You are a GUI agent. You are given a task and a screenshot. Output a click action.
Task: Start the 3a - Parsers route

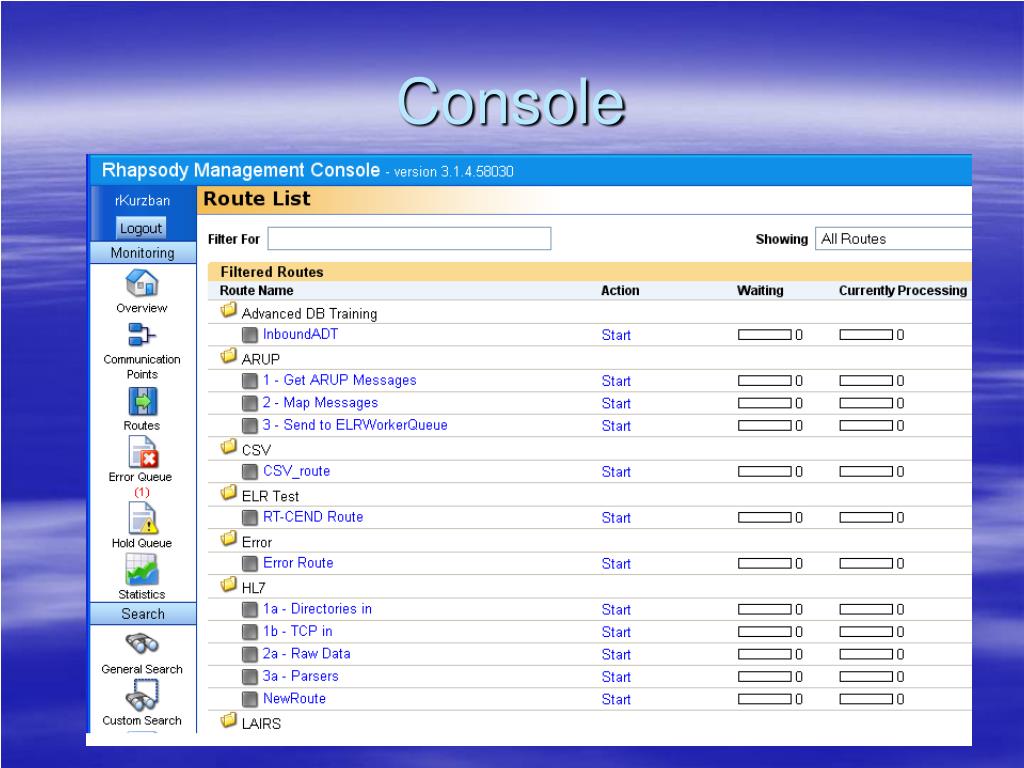(616, 677)
